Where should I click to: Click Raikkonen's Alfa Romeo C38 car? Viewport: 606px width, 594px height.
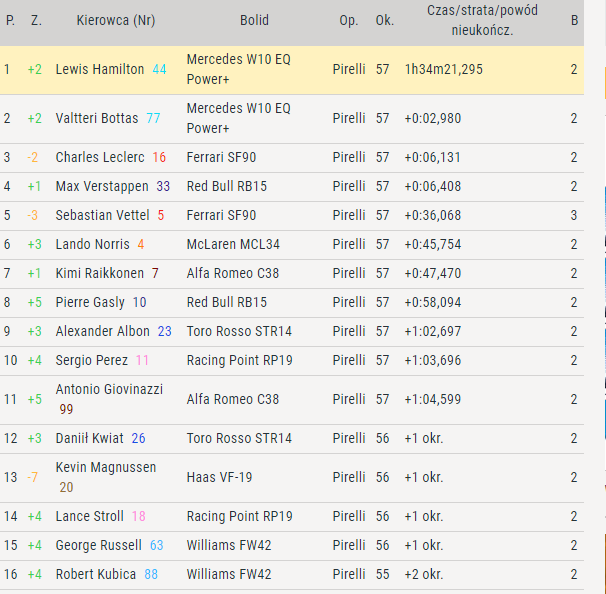click(x=233, y=273)
